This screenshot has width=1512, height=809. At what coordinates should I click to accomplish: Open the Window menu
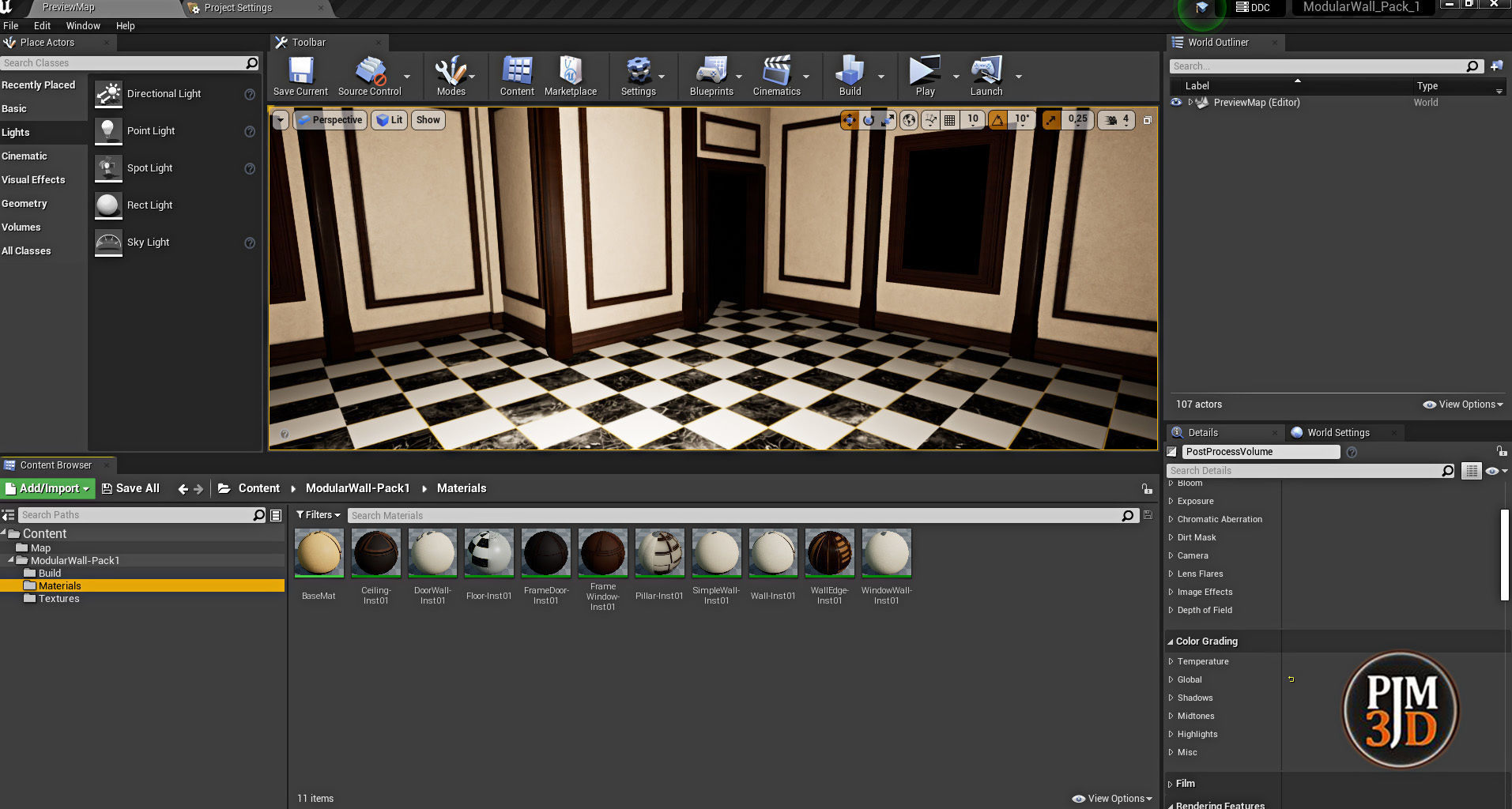82,25
